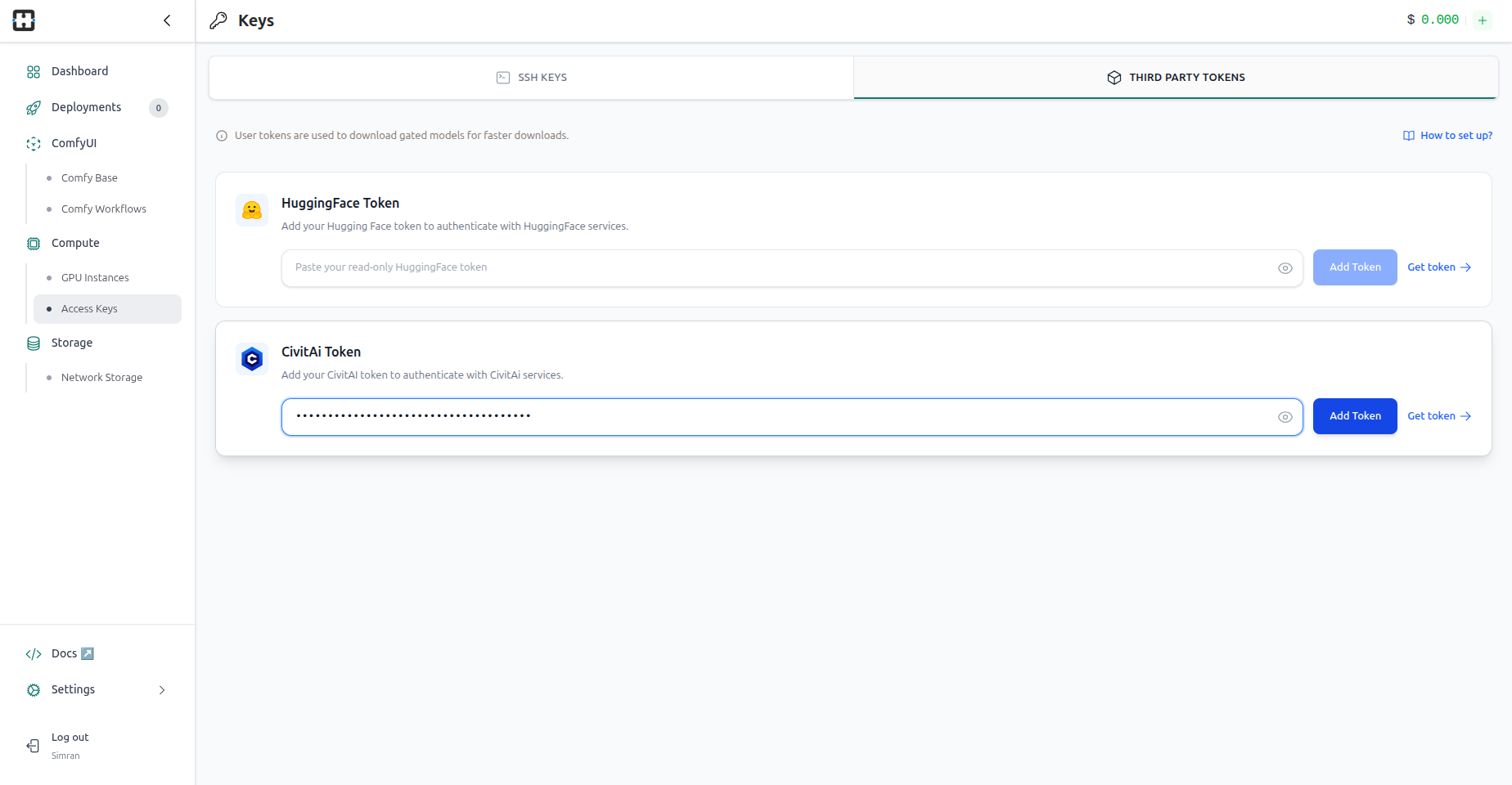Click the Deployments rocket icon

point(34,108)
